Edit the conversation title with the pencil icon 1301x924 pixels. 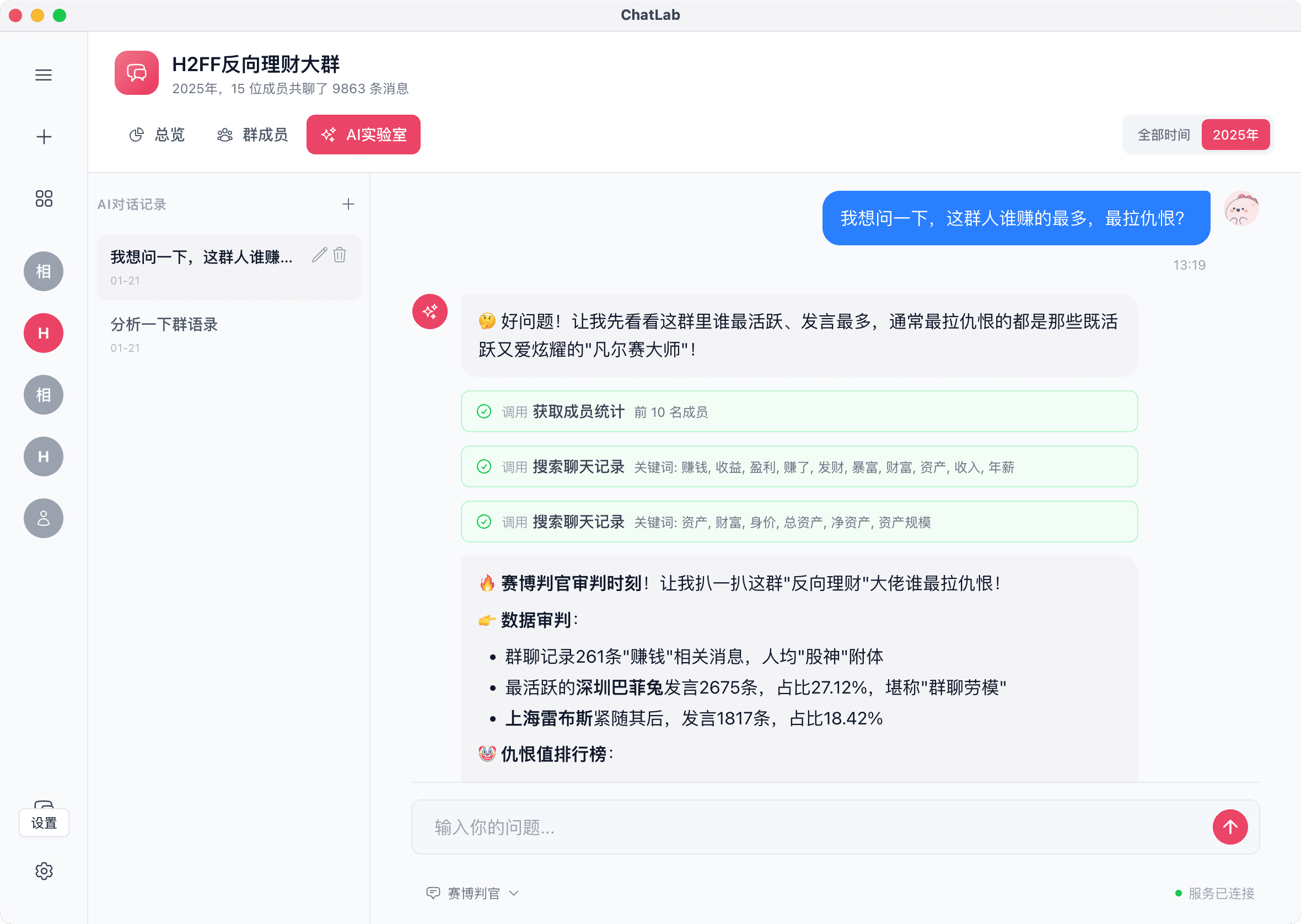pyautogui.click(x=319, y=255)
